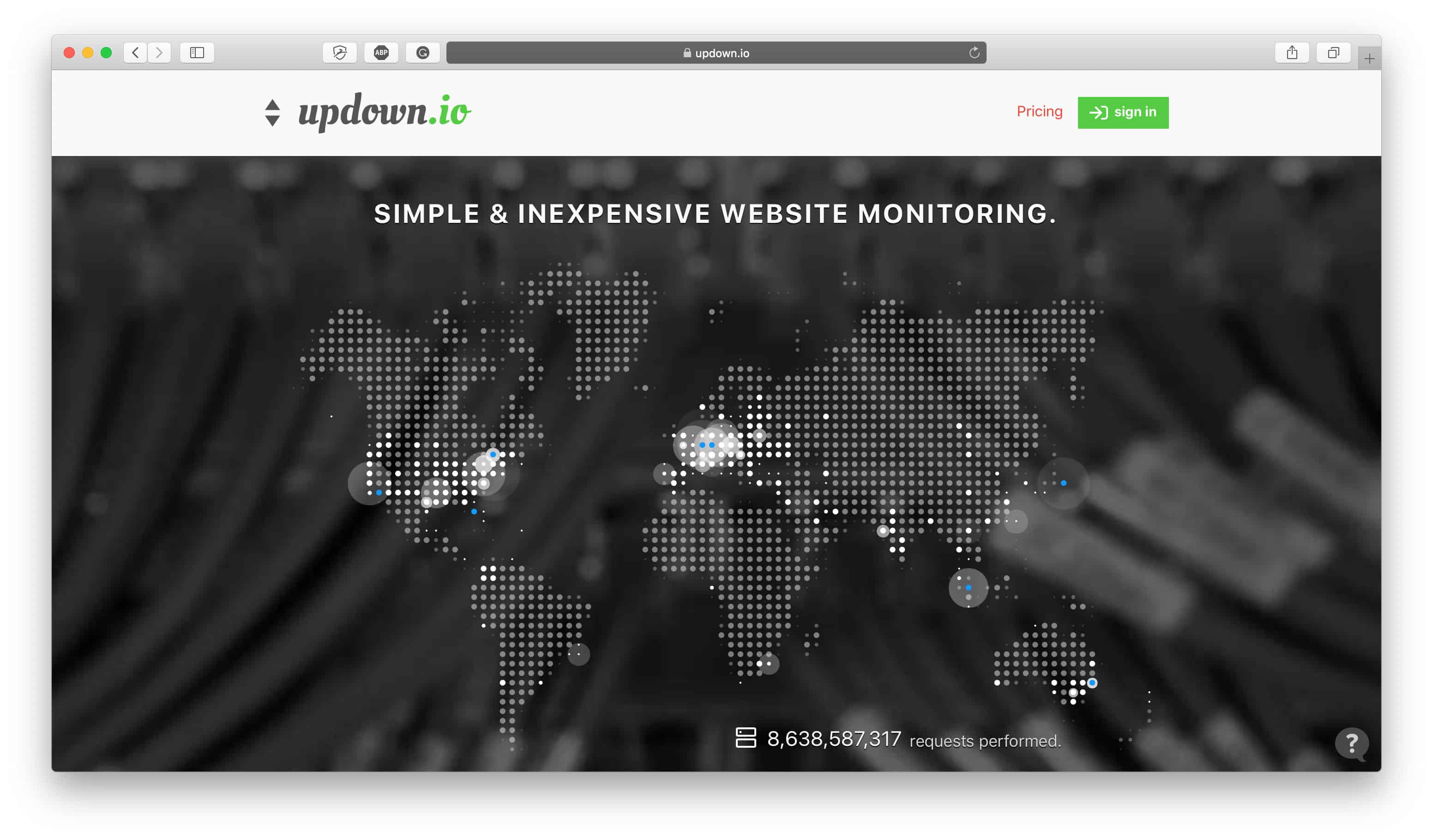
Task: Click the updown.io logo icon
Action: pyautogui.click(x=275, y=111)
